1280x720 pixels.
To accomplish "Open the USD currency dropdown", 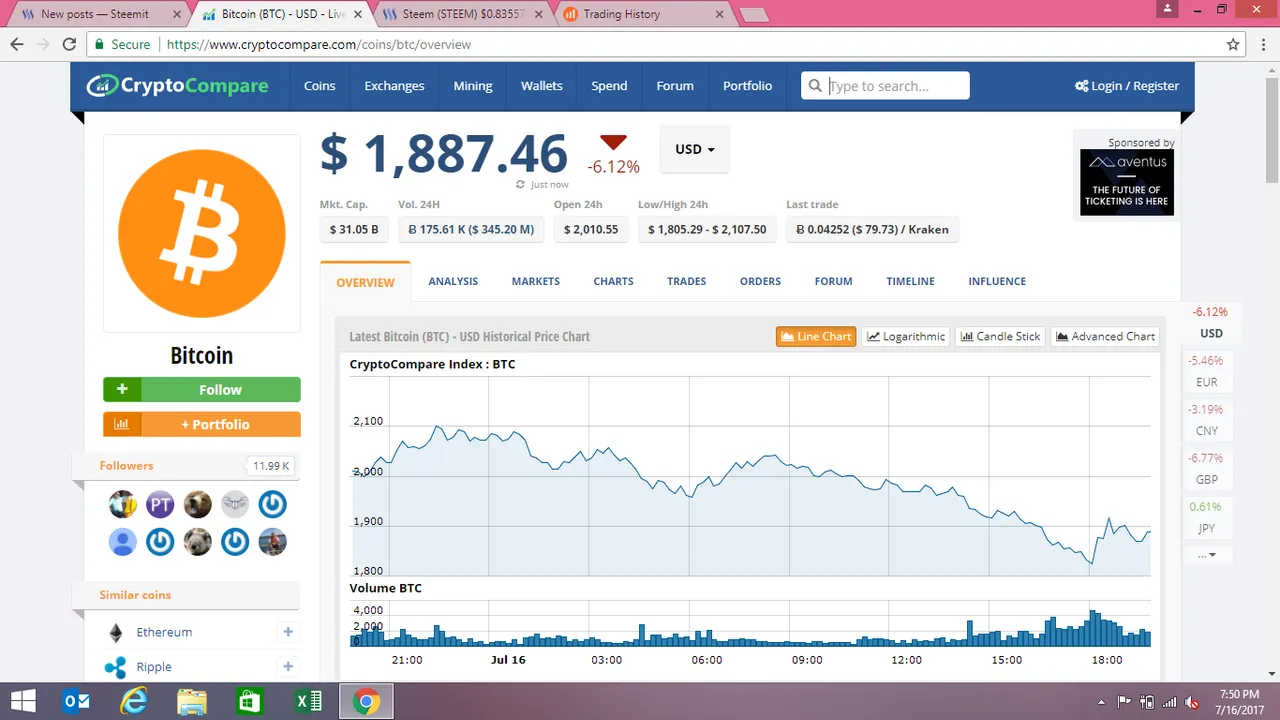I will click(694, 149).
